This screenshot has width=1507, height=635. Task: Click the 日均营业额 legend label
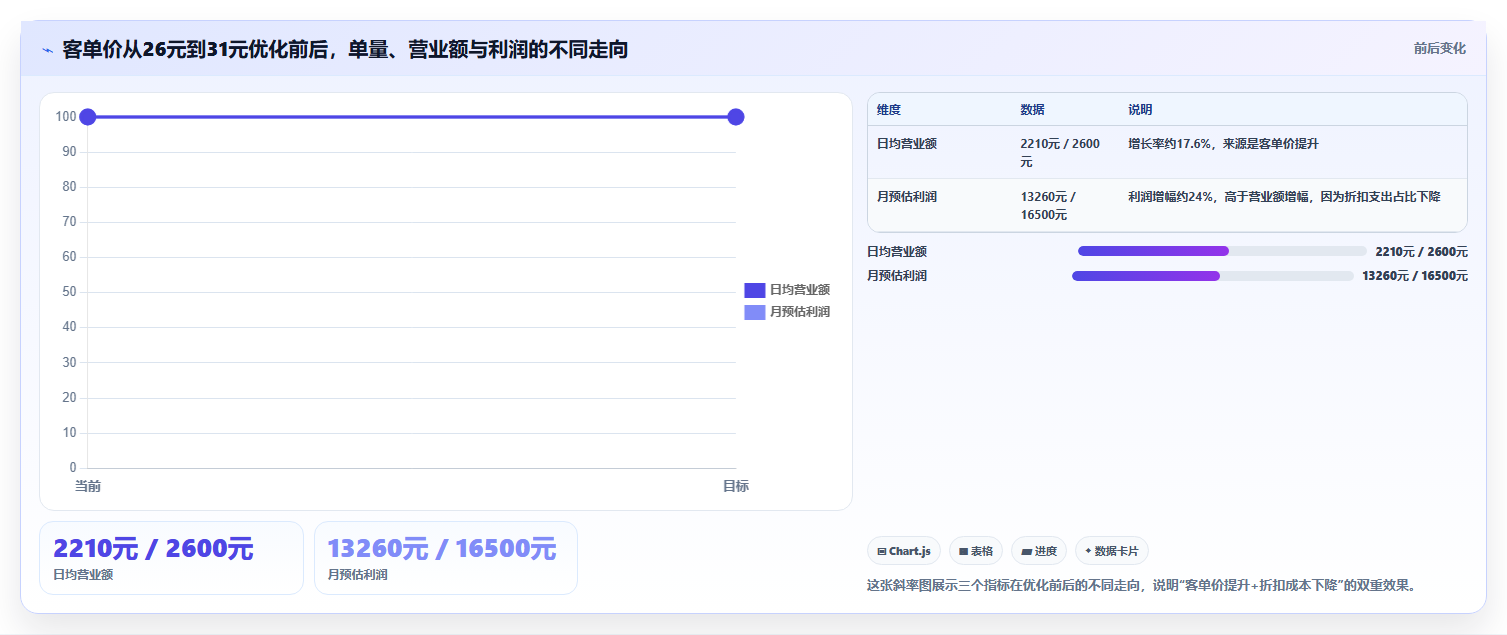pyautogui.click(x=800, y=290)
